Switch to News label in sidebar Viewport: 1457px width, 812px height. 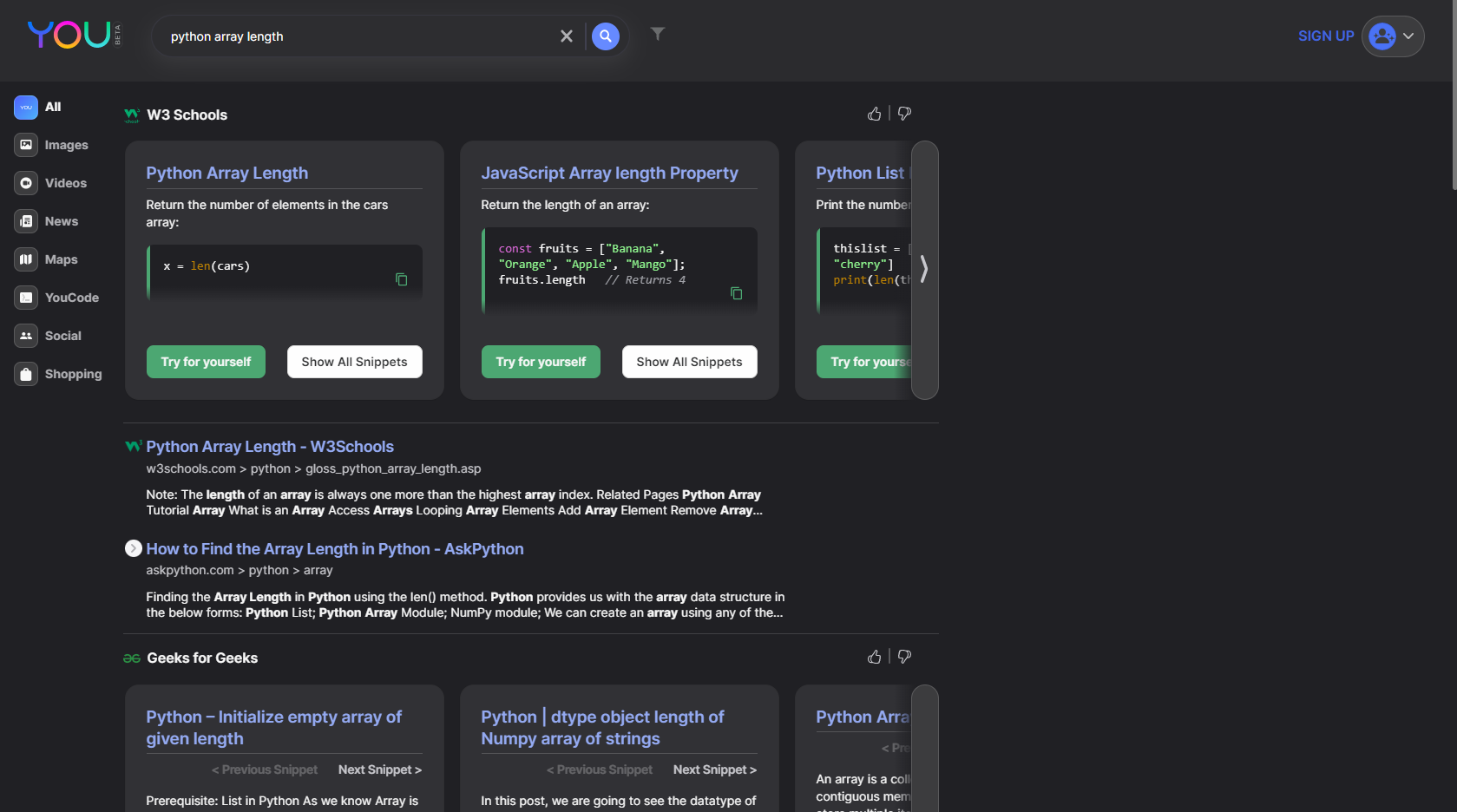62,221
